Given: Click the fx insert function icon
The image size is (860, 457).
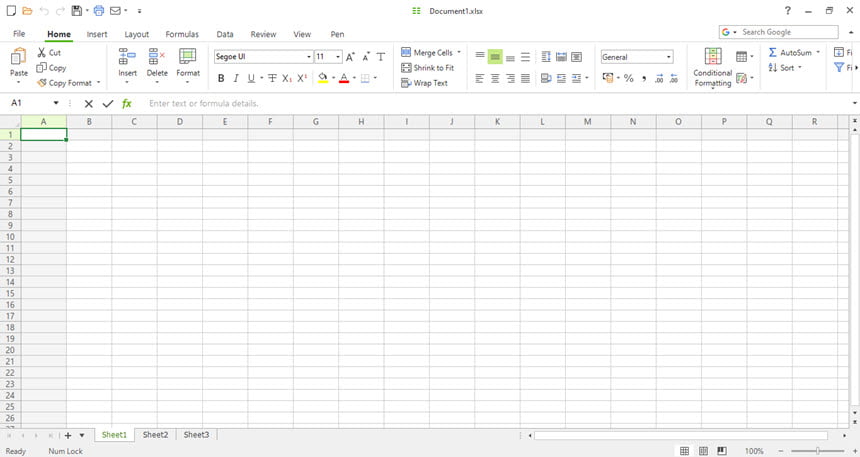Looking at the screenshot, I should click(x=127, y=103).
